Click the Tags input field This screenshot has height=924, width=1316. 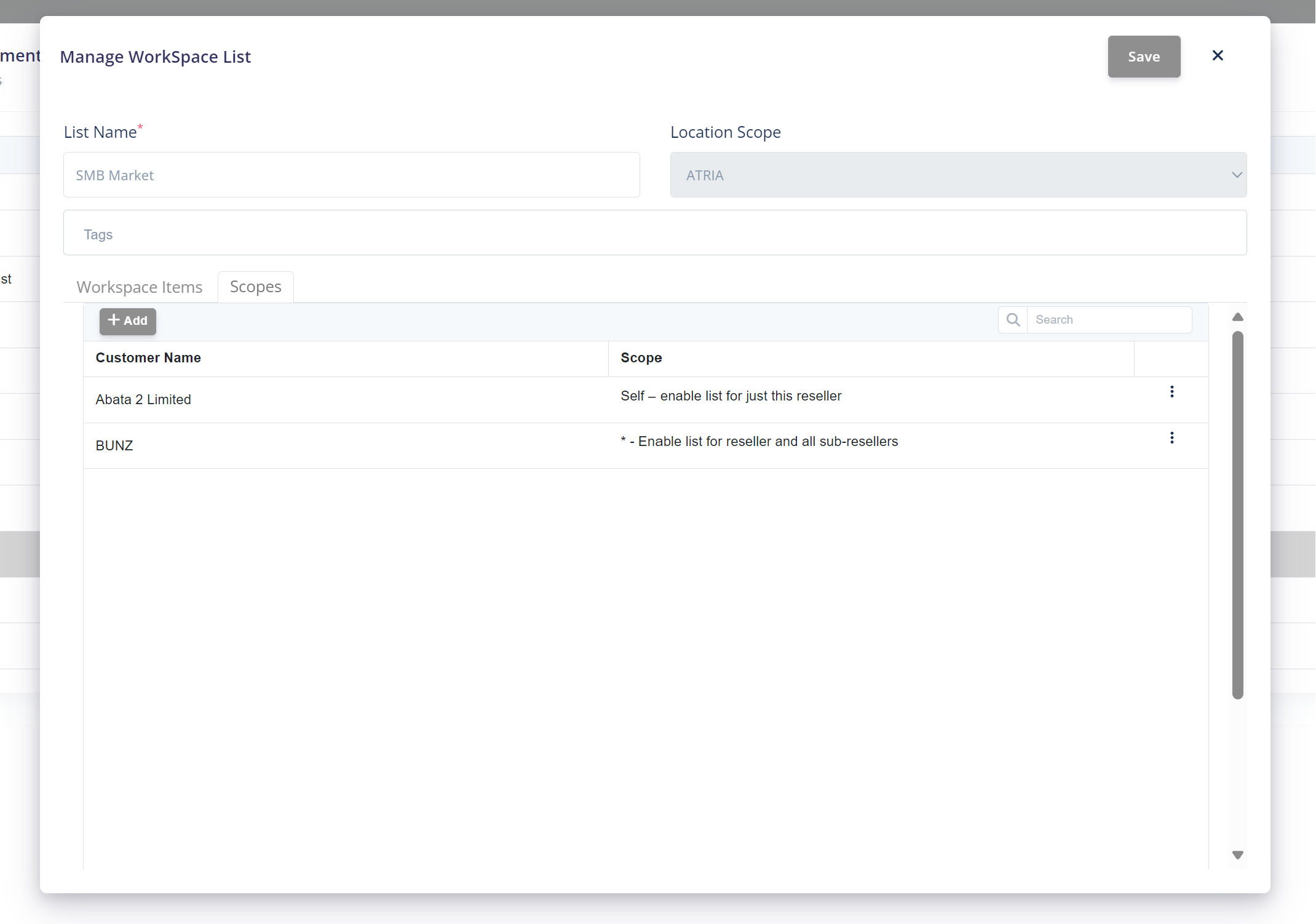point(655,232)
